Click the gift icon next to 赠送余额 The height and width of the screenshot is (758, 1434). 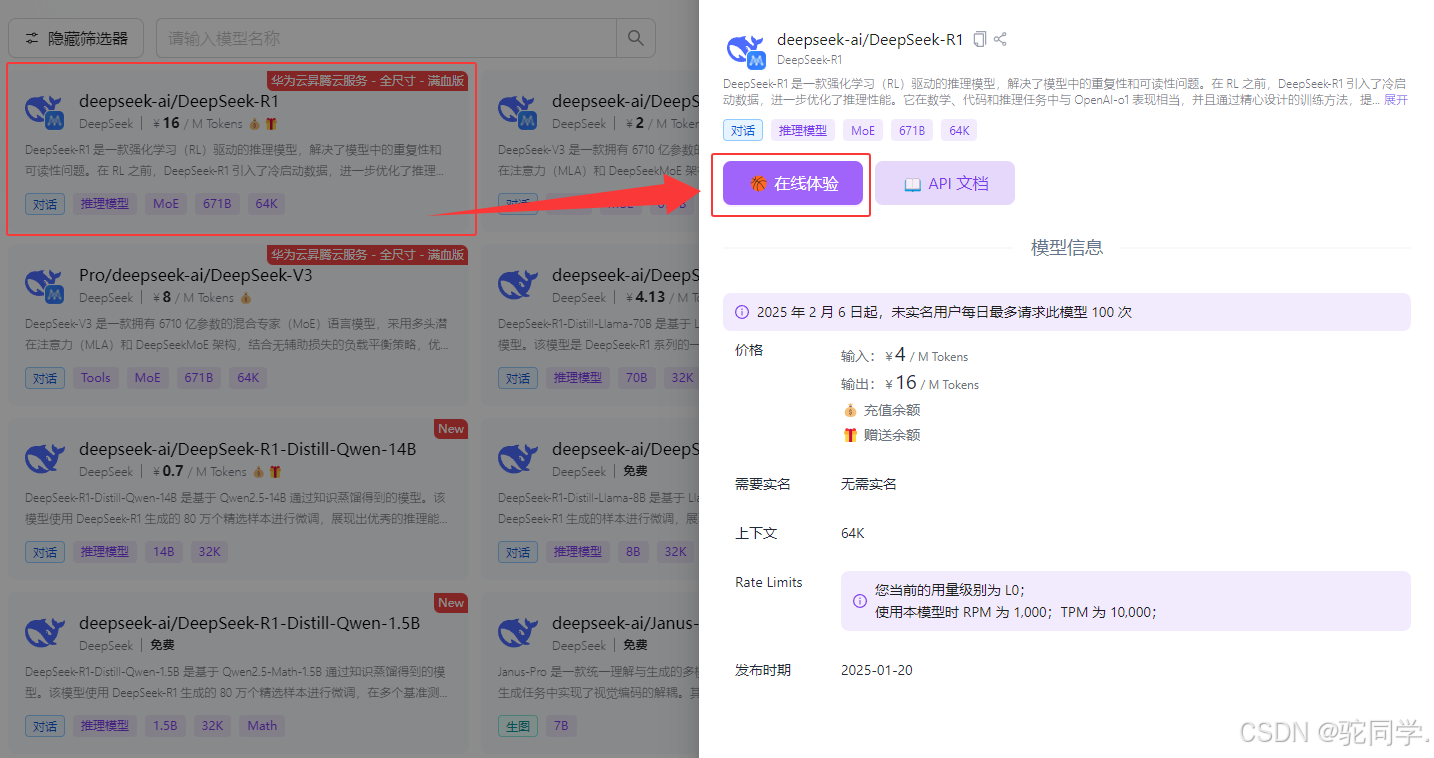tap(850, 435)
